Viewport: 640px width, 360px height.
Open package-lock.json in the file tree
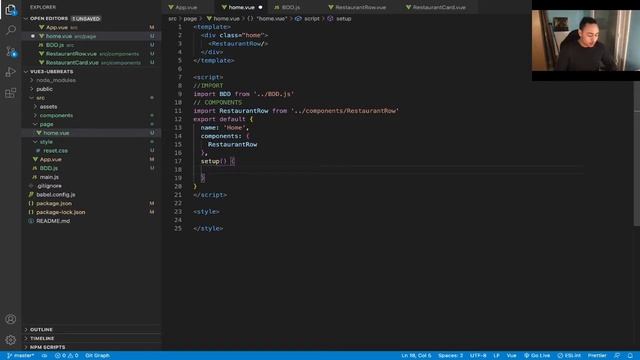(x=91, y=212)
